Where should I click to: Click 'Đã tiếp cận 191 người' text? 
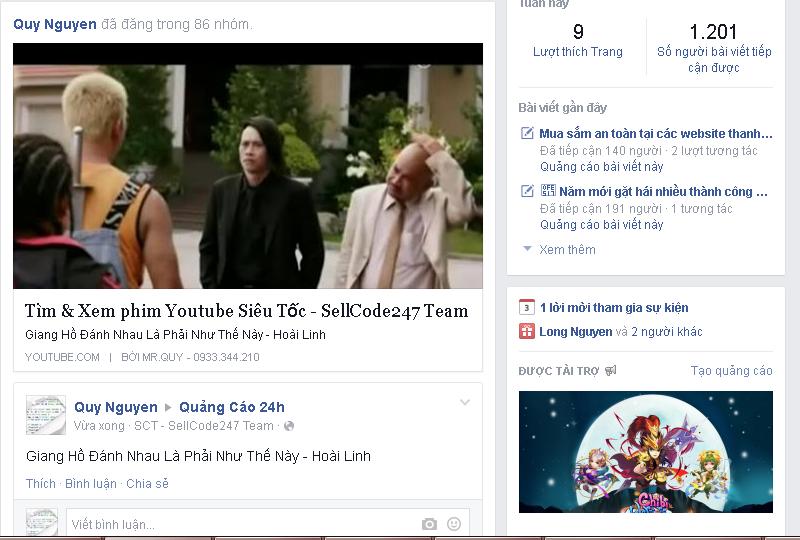pyautogui.click(x=601, y=209)
